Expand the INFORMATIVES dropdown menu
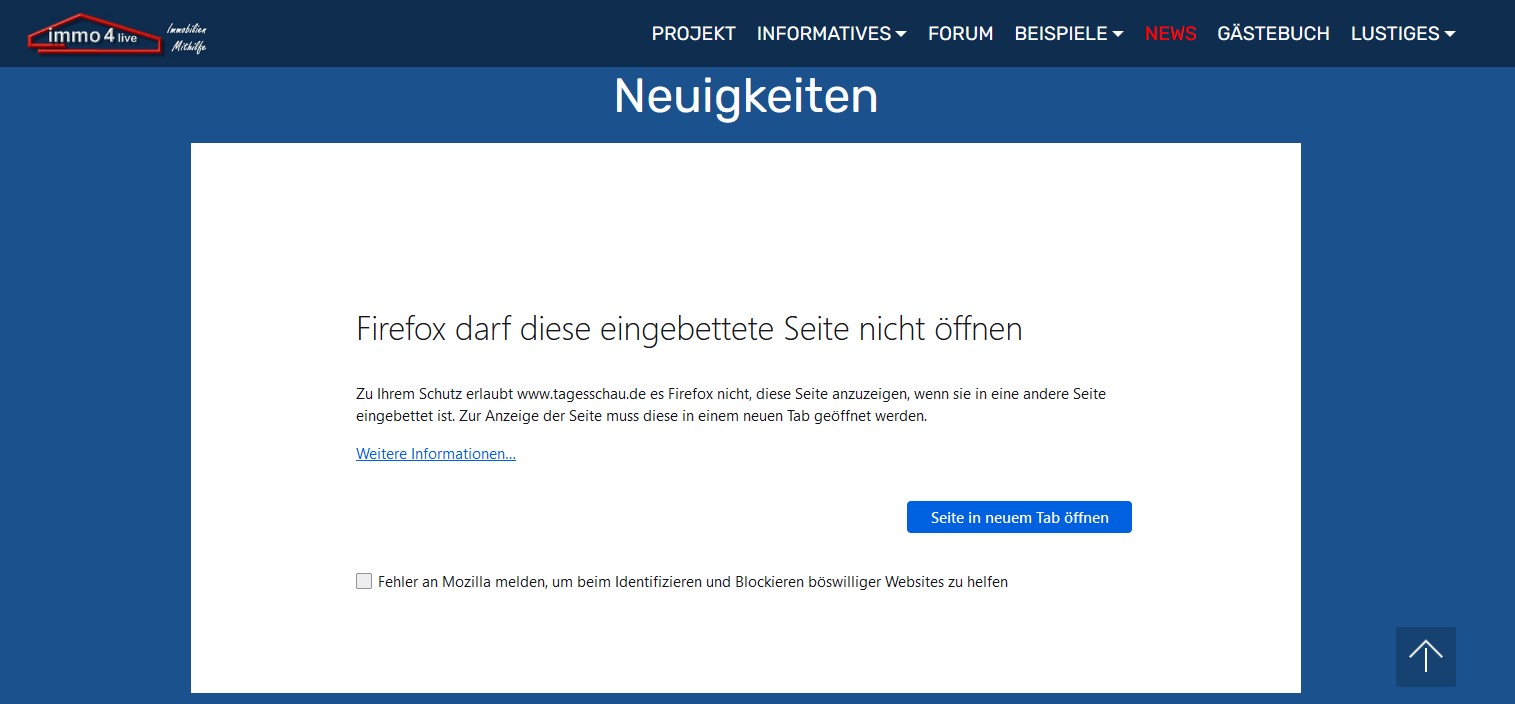The width and height of the screenshot is (1515, 704). pyautogui.click(x=823, y=34)
